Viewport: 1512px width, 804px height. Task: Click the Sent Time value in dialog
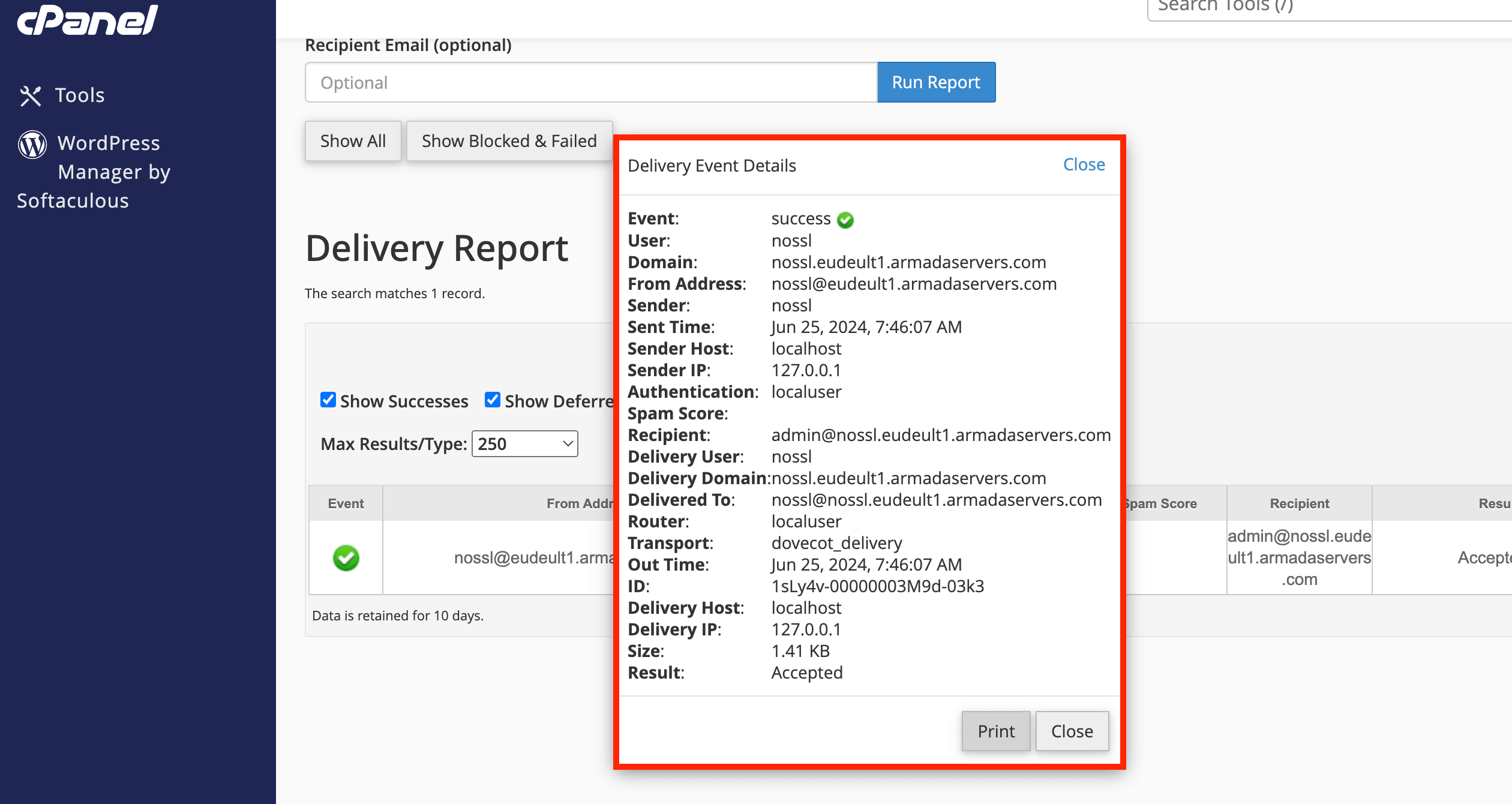866,327
